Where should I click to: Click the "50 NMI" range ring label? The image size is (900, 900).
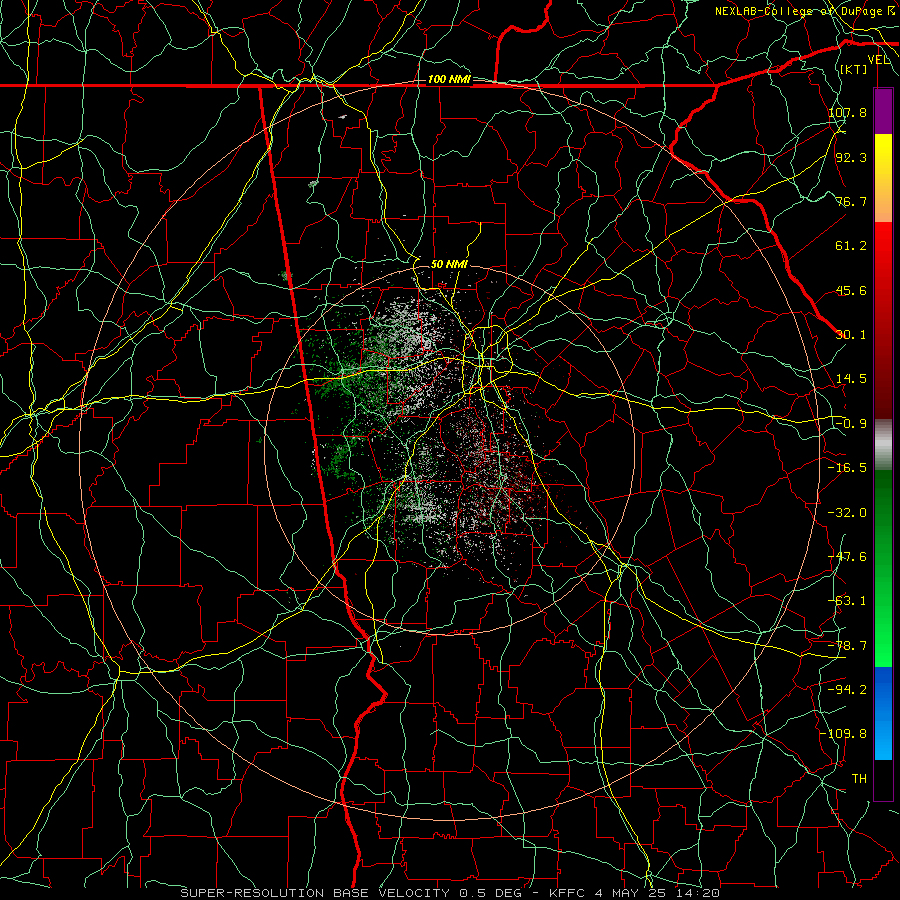coord(449,264)
